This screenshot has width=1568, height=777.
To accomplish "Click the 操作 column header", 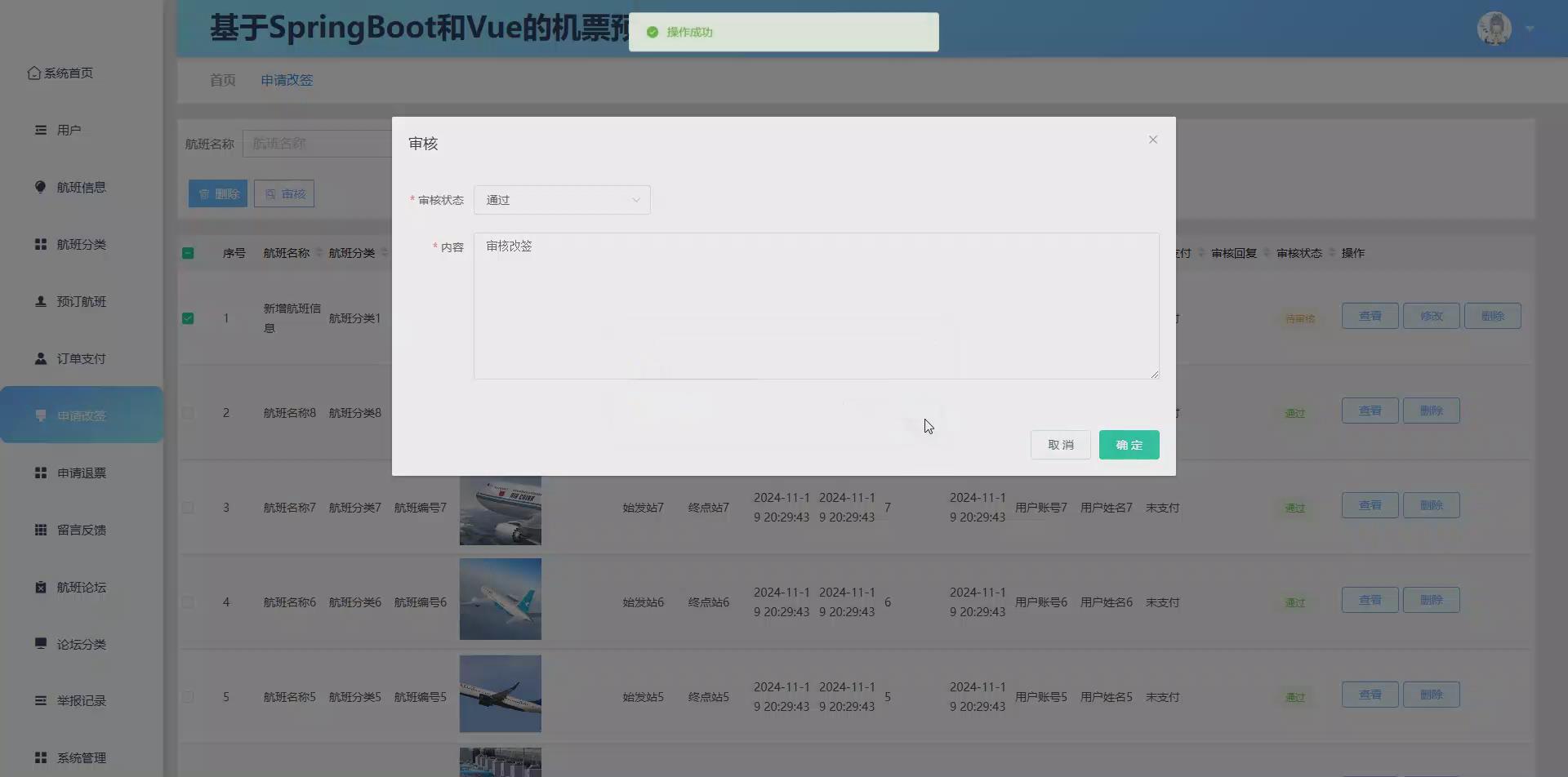I will (x=1353, y=253).
